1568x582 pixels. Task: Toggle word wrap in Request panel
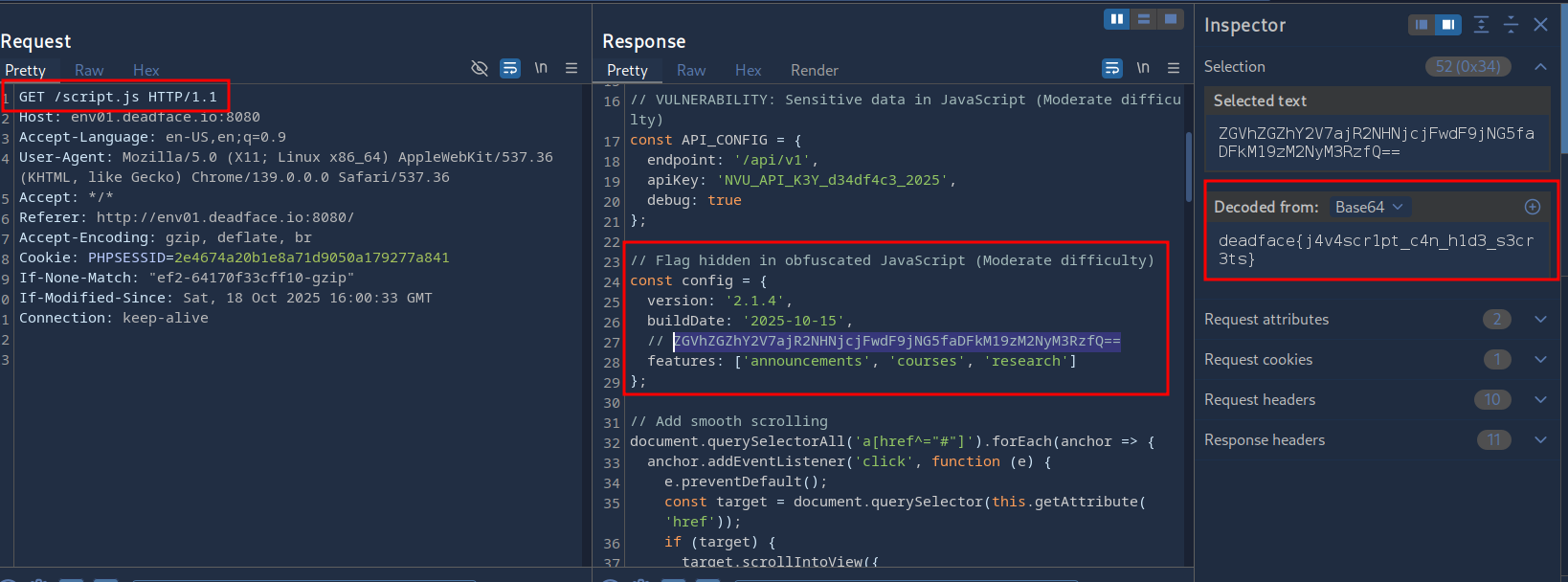click(x=510, y=68)
